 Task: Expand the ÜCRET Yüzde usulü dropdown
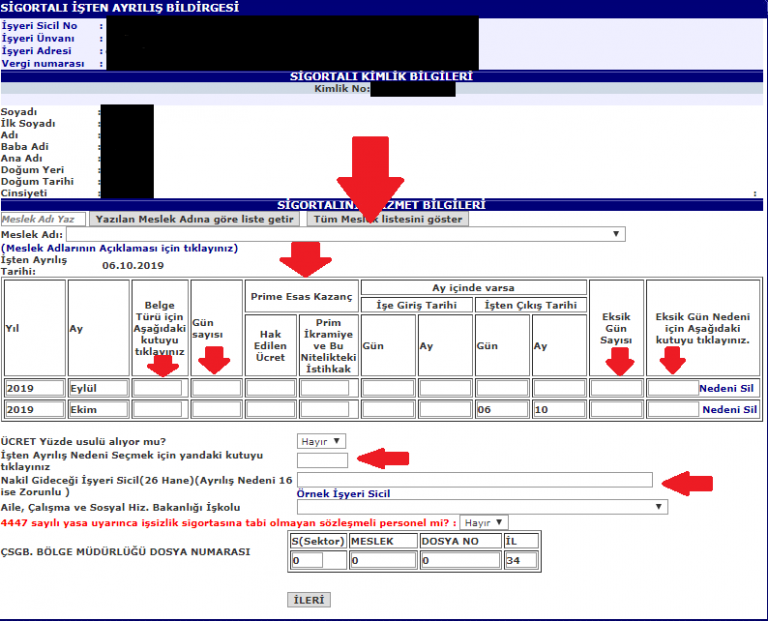point(322,441)
